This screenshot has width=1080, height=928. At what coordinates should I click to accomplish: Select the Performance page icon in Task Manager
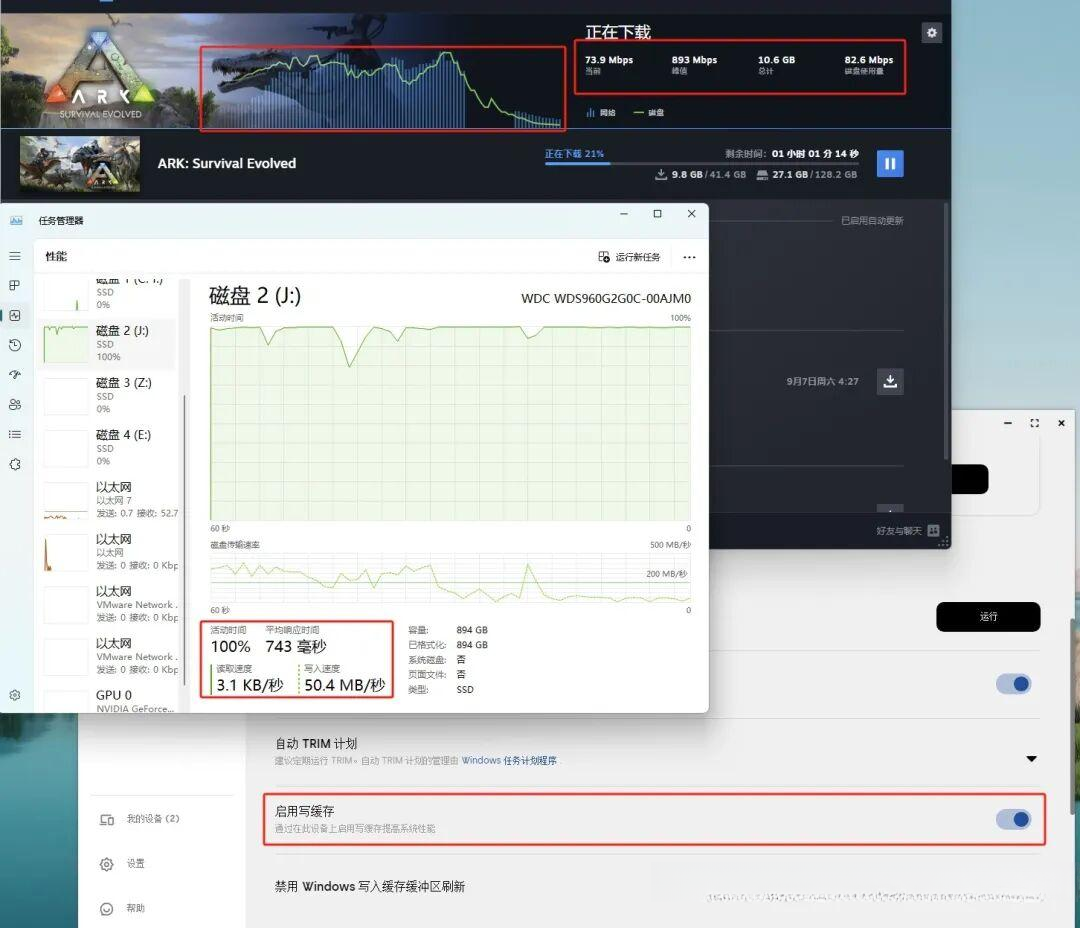point(15,316)
